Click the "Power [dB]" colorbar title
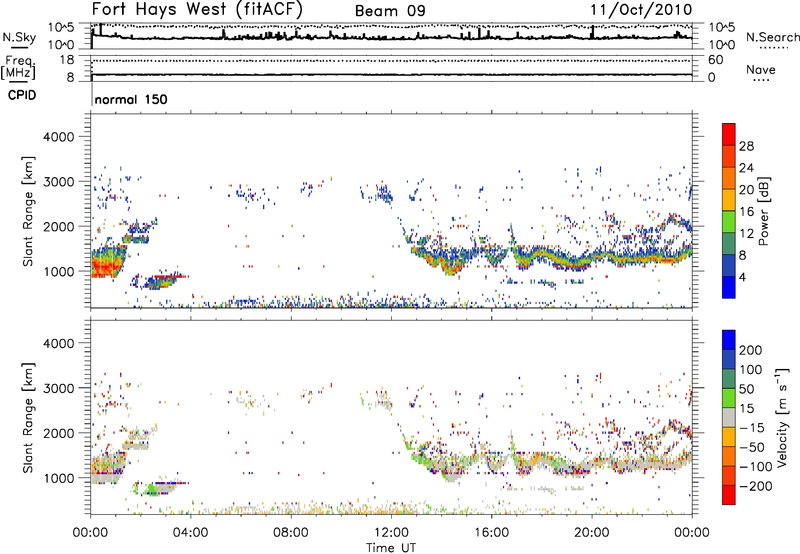This screenshot has height=554, width=800. (764, 211)
